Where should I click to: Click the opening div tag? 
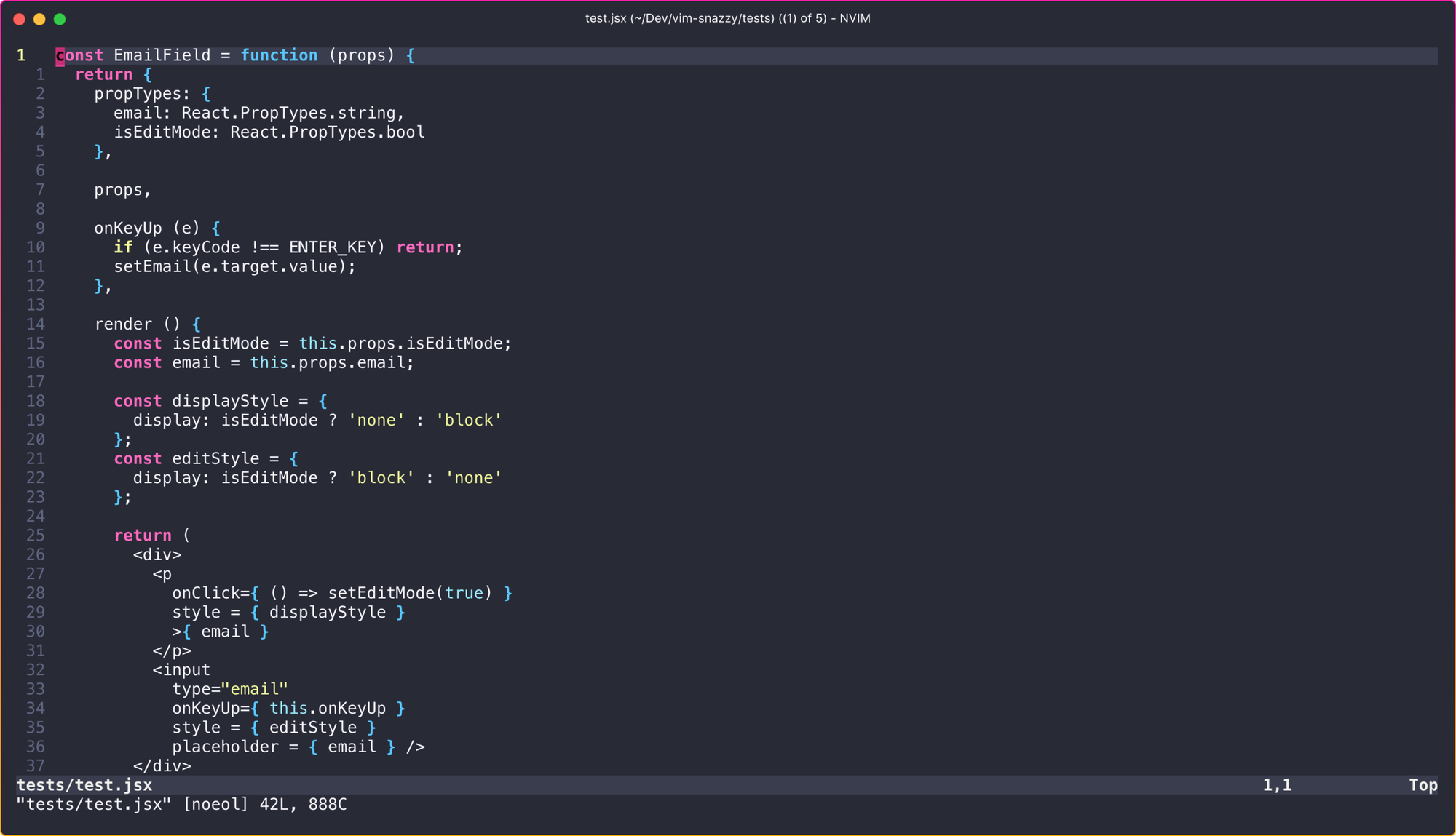[x=157, y=555]
